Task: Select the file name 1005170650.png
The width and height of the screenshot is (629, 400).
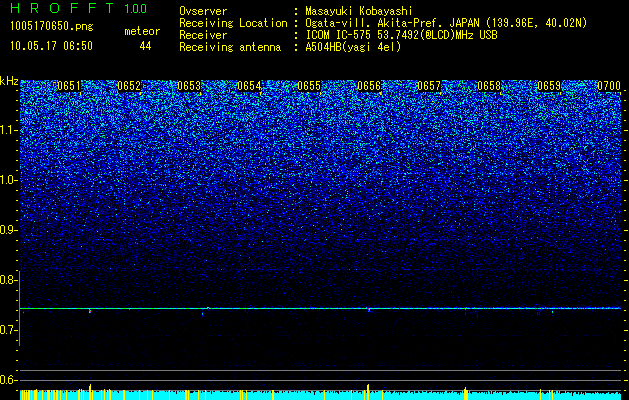Action: [52, 27]
